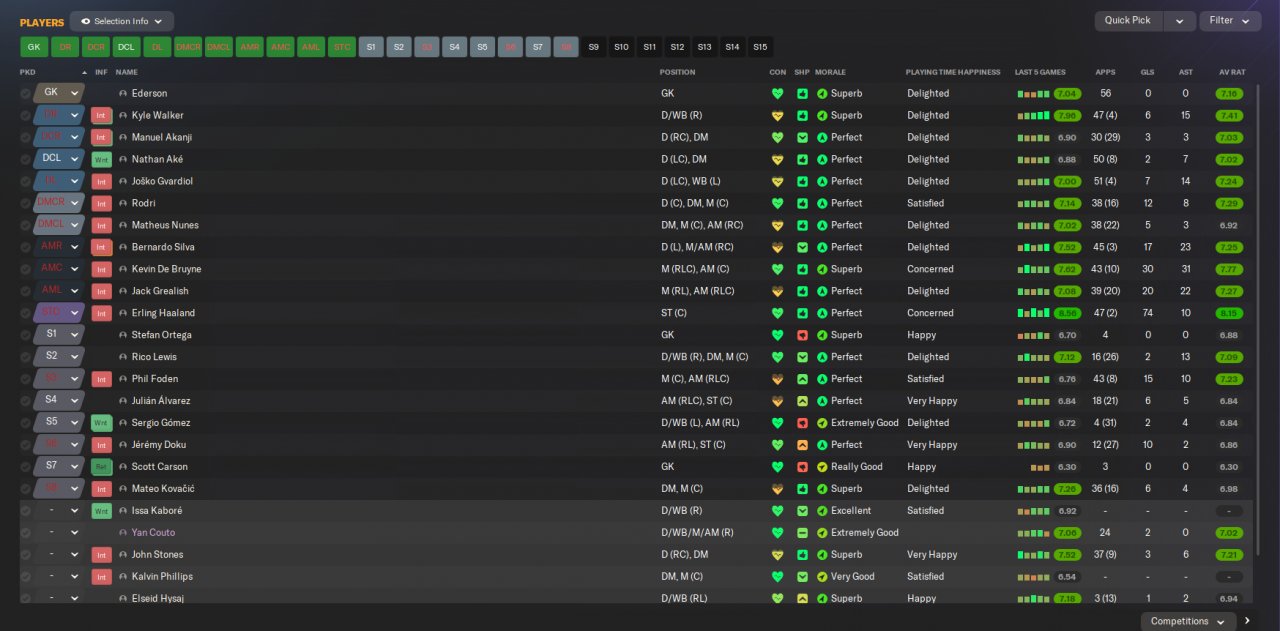Viewport: 1280px width, 631px height.
Task: Click Stefan Ortega's red sharpness icon
Action: tap(802, 335)
